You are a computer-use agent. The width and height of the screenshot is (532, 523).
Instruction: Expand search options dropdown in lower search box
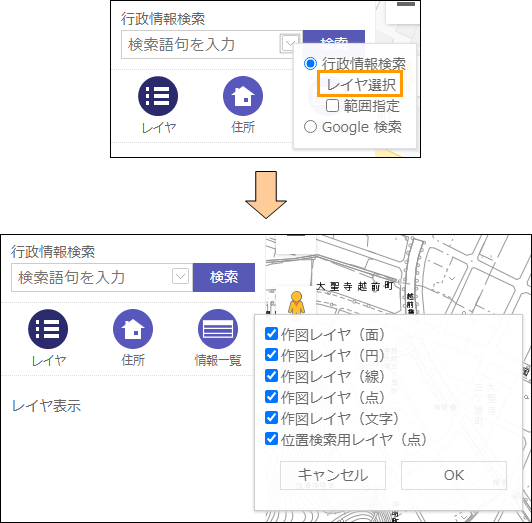point(180,277)
